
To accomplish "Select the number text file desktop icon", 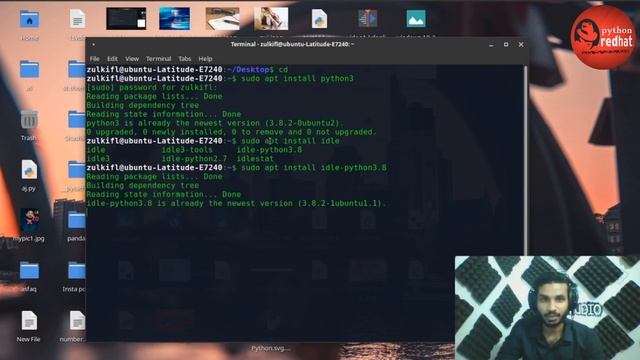I will point(77,321).
